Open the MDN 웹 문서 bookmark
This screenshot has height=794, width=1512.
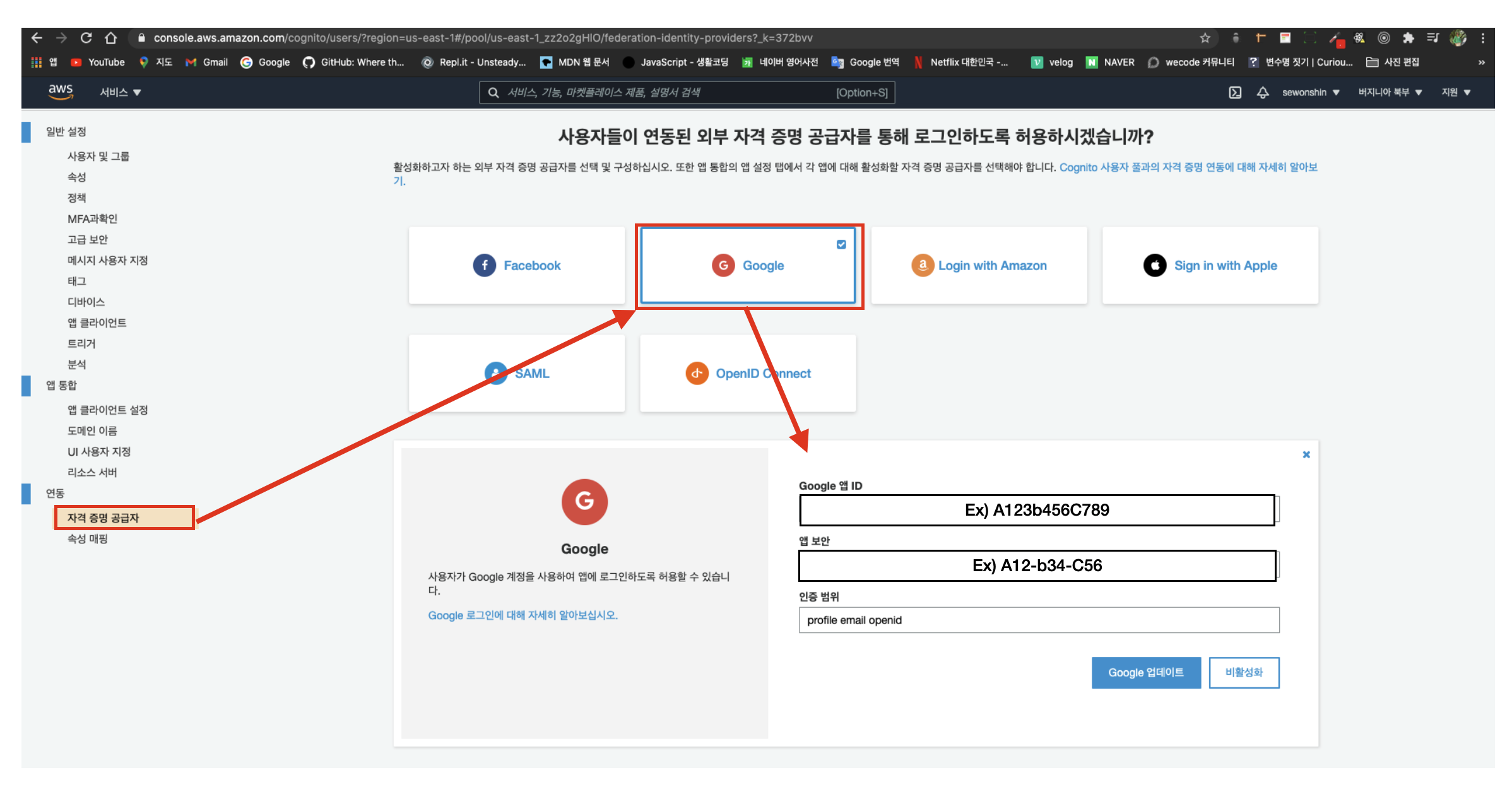click(575, 62)
